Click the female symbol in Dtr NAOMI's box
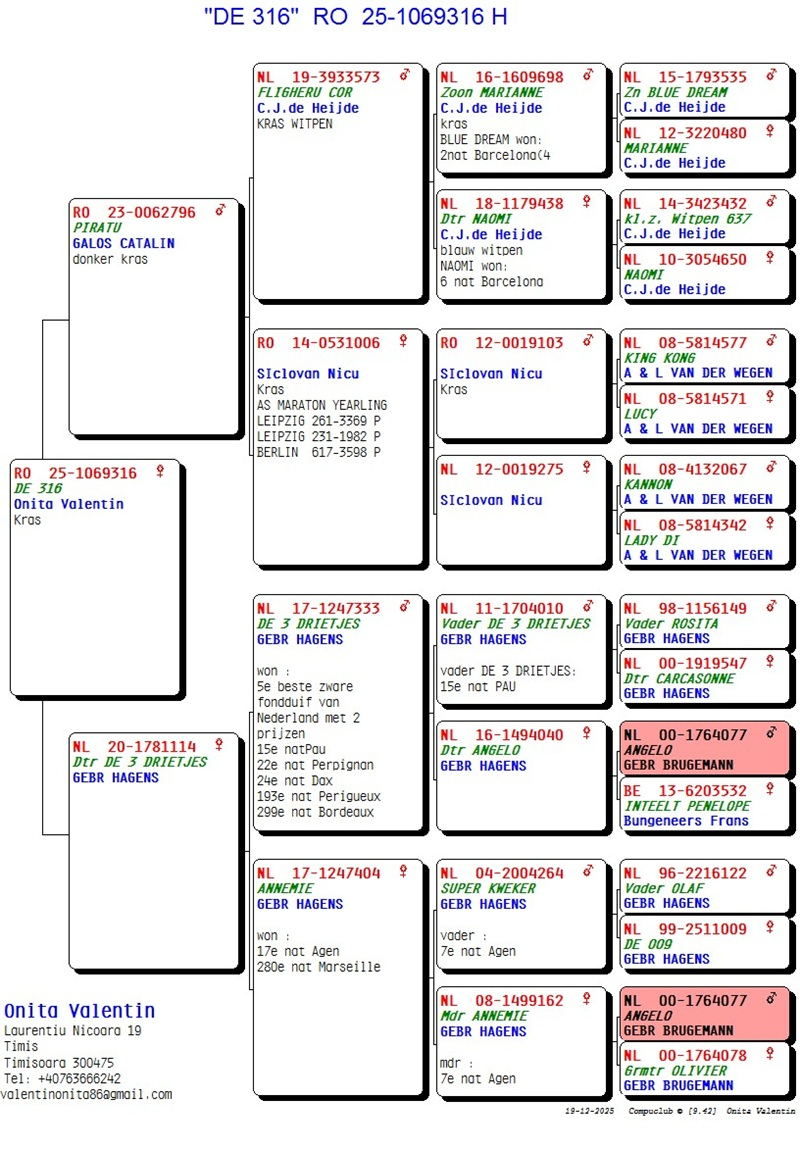 click(x=587, y=202)
